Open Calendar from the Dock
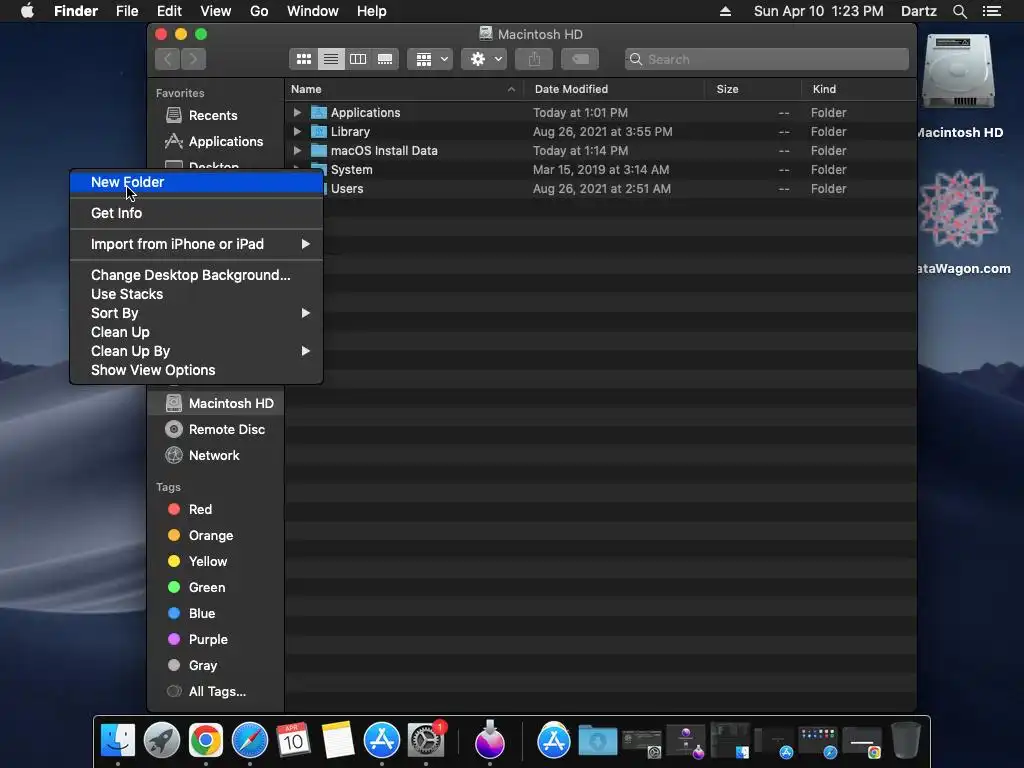 coord(293,741)
